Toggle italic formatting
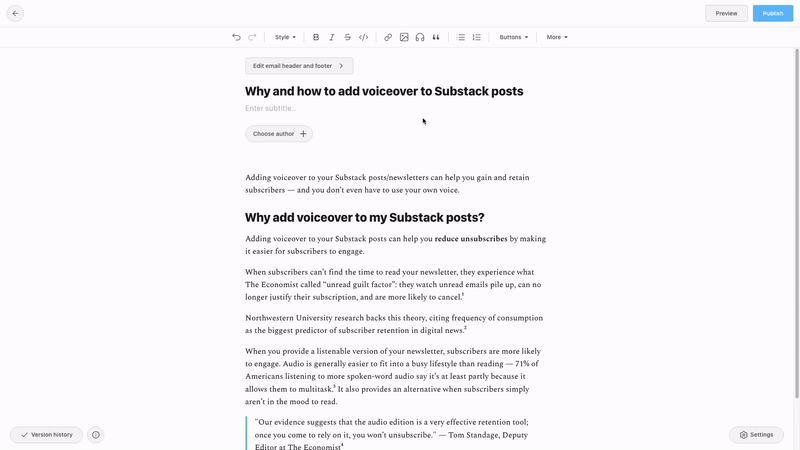This screenshot has height=450, width=800. [332, 37]
